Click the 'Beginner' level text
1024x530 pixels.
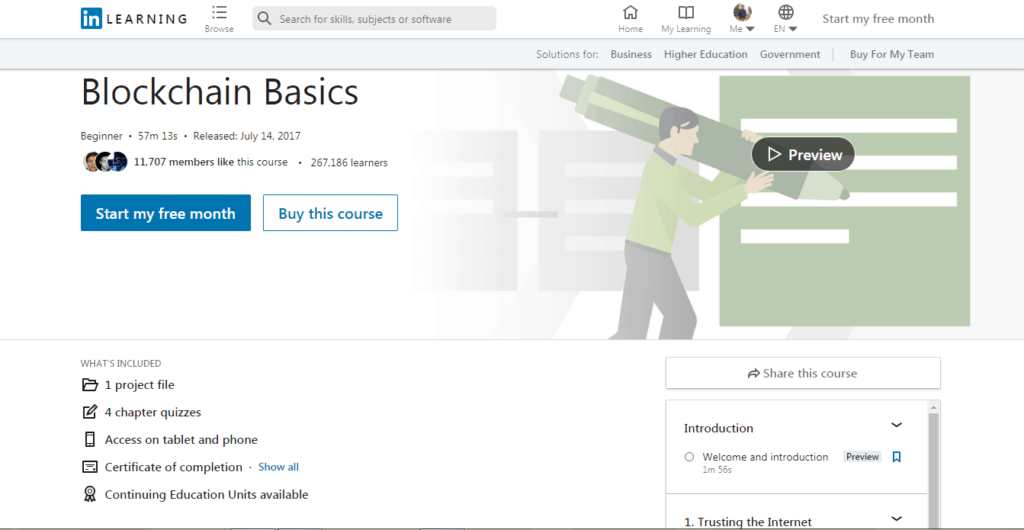pos(101,136)
